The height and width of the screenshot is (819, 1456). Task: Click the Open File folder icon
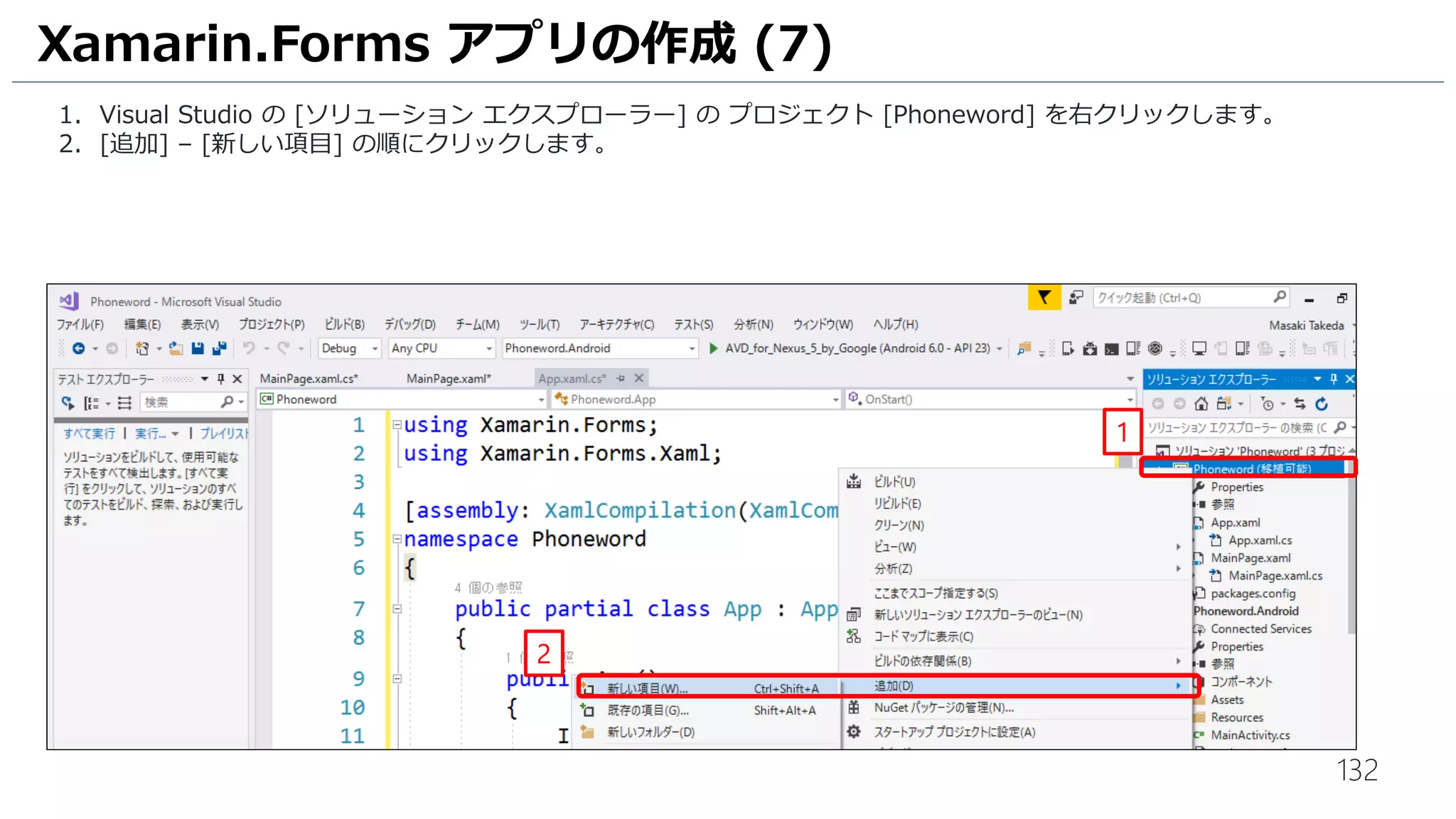176,348
